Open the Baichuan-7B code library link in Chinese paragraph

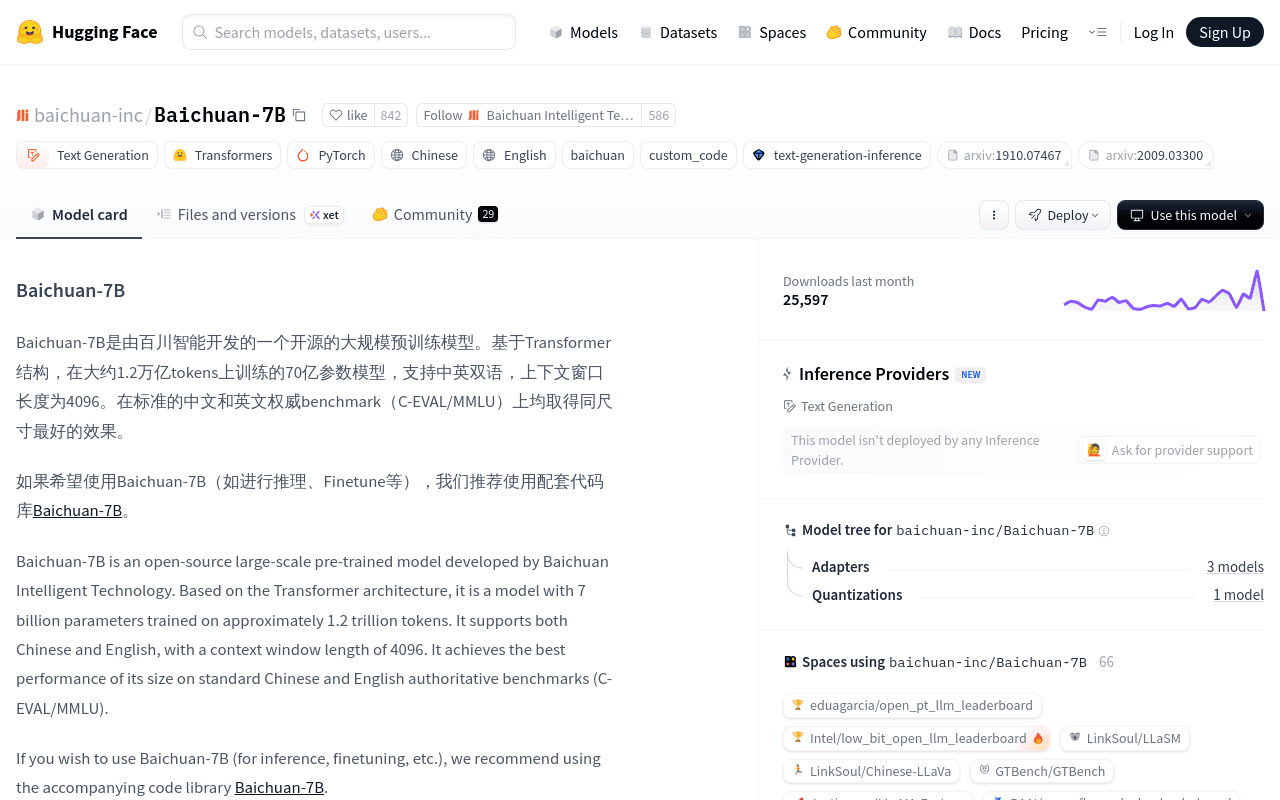(77, 510)
